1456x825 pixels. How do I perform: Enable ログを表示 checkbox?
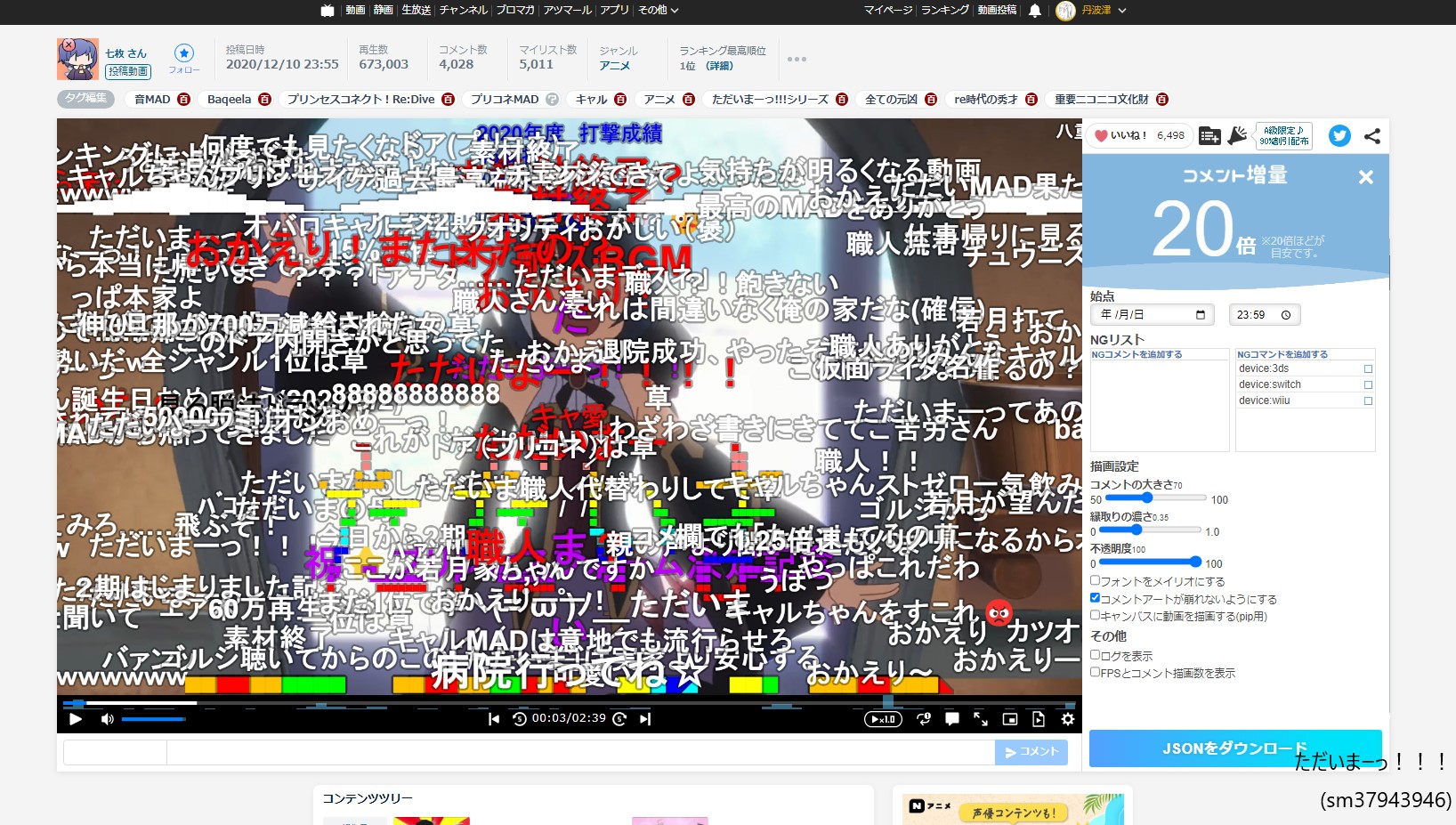pyautogui.click(x=1096, y=655)
